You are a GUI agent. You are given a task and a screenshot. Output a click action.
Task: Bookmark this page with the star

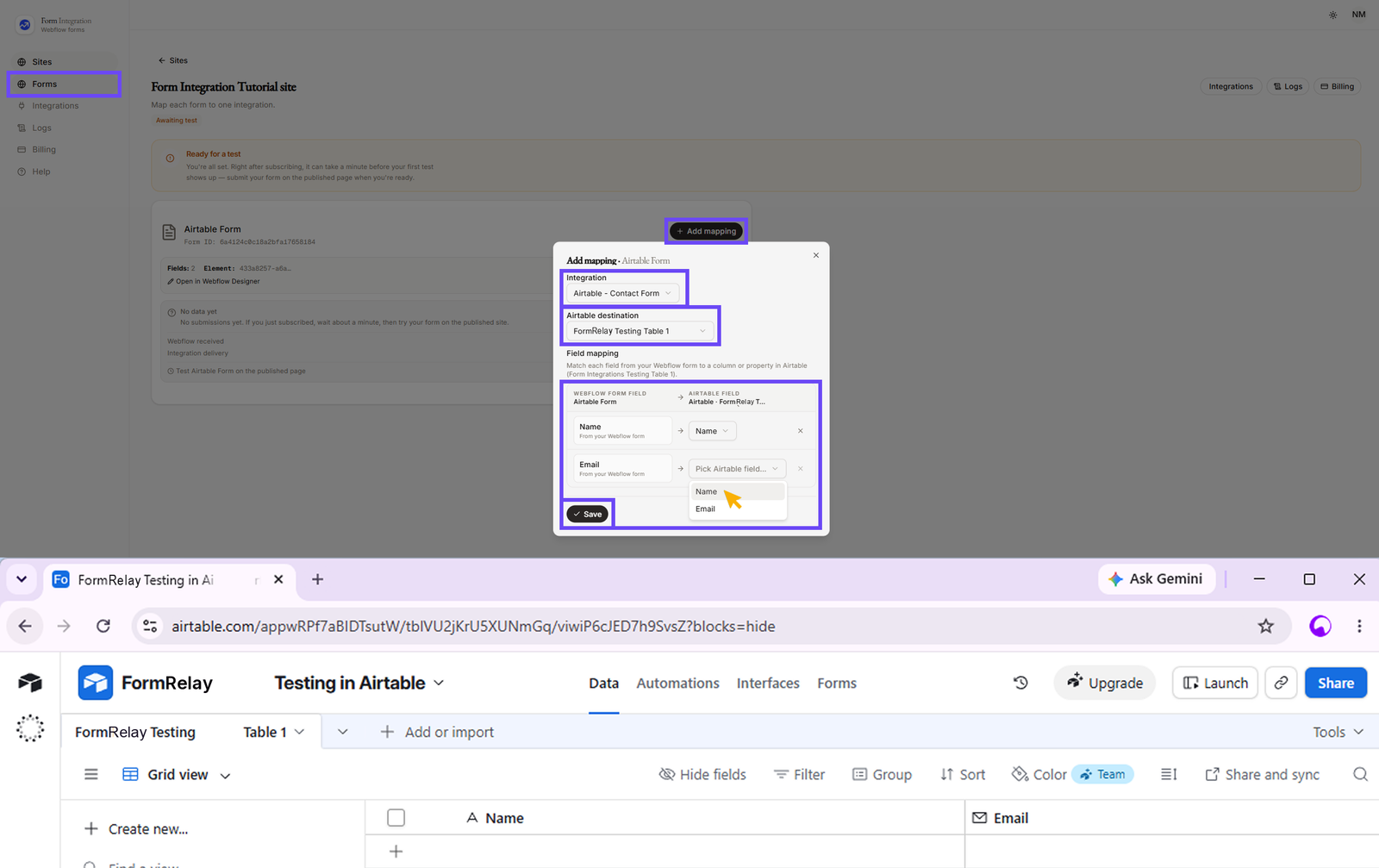pyautogui.click(x=1265, y=627)
